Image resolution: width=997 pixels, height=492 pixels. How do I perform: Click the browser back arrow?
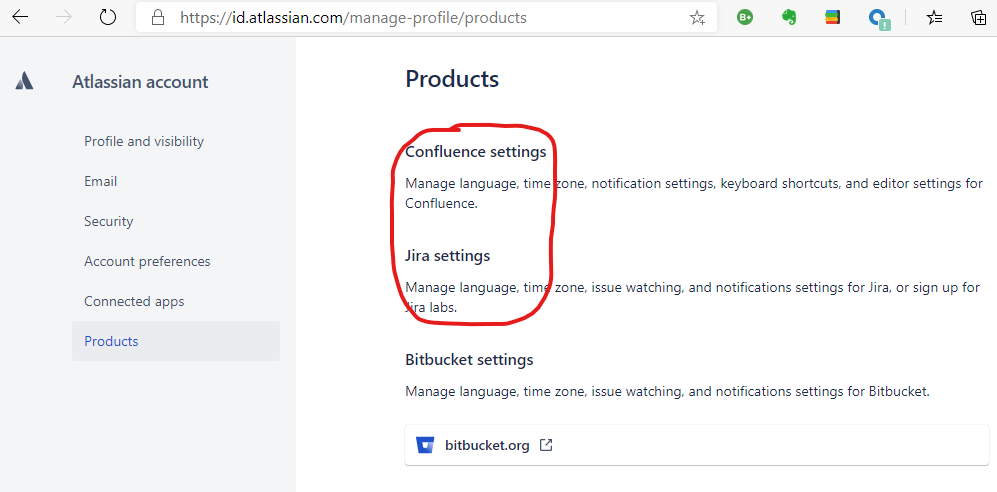pos(20,17)
